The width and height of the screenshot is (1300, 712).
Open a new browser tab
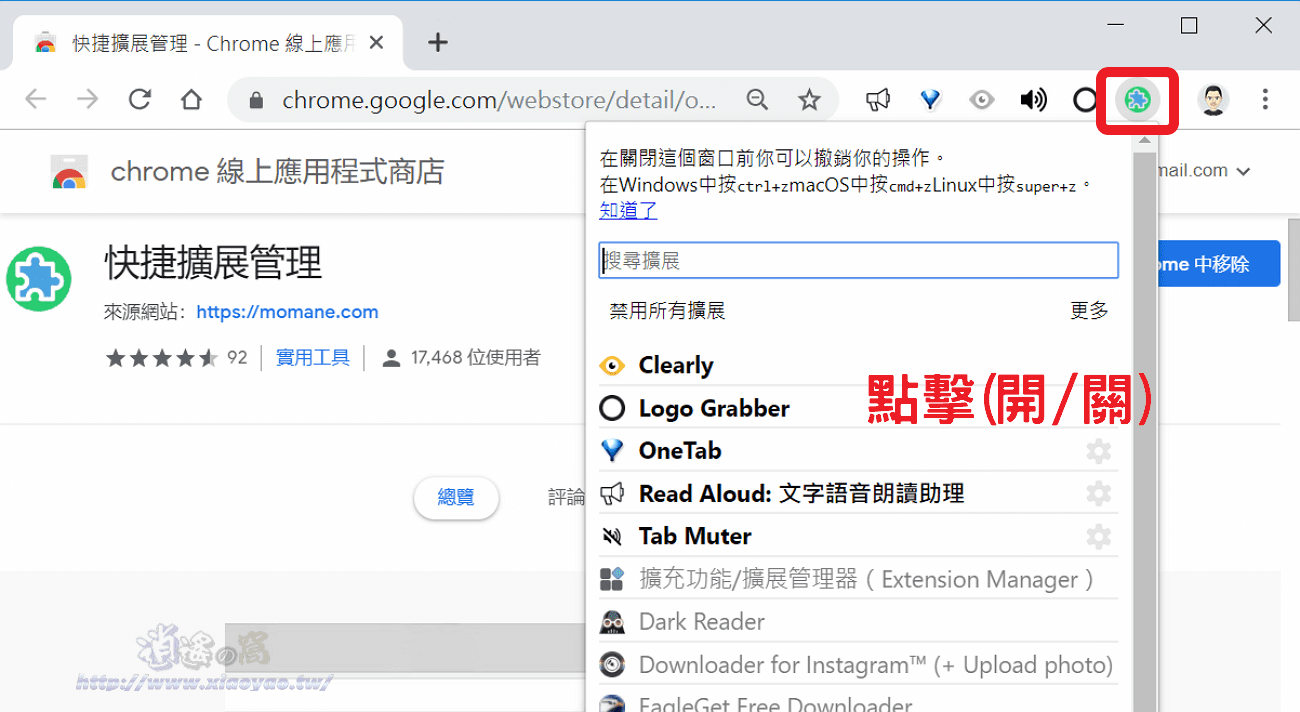click(437, 43)
